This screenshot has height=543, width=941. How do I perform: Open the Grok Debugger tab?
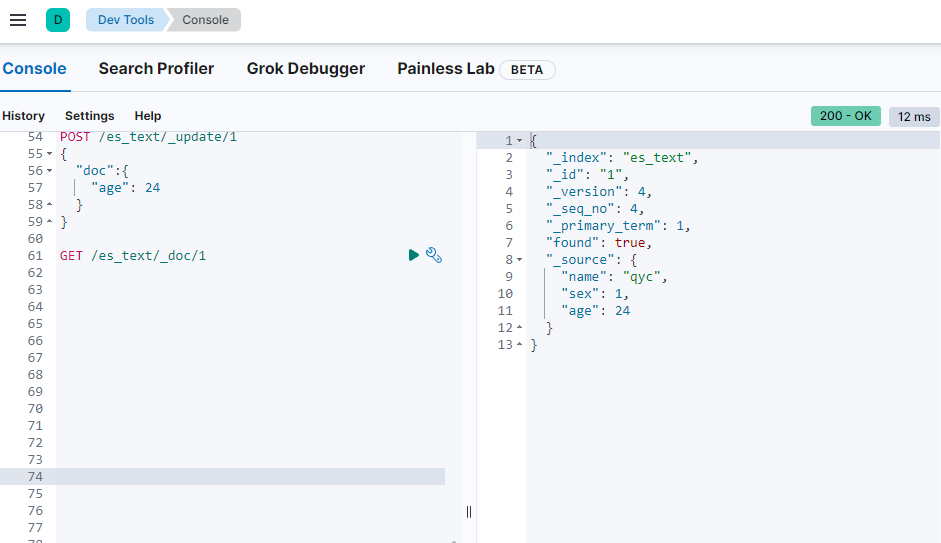click(x=305, y=69)
